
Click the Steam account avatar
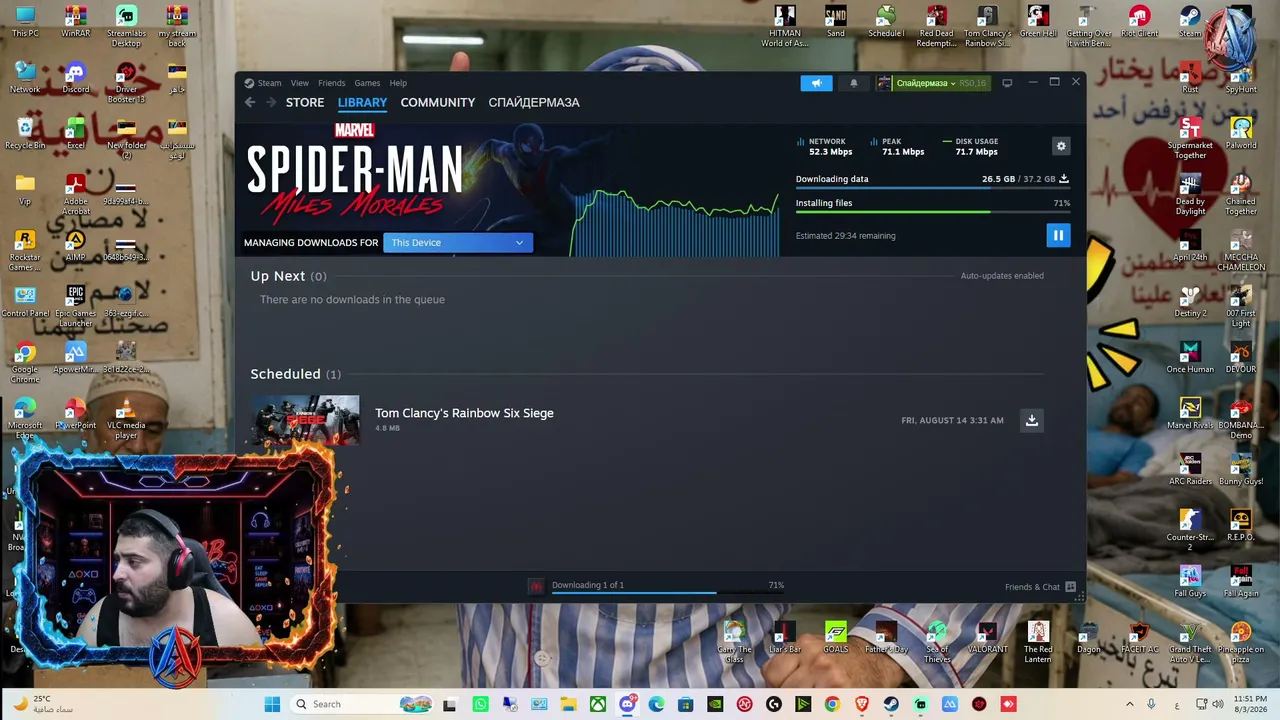click(884, 83)
